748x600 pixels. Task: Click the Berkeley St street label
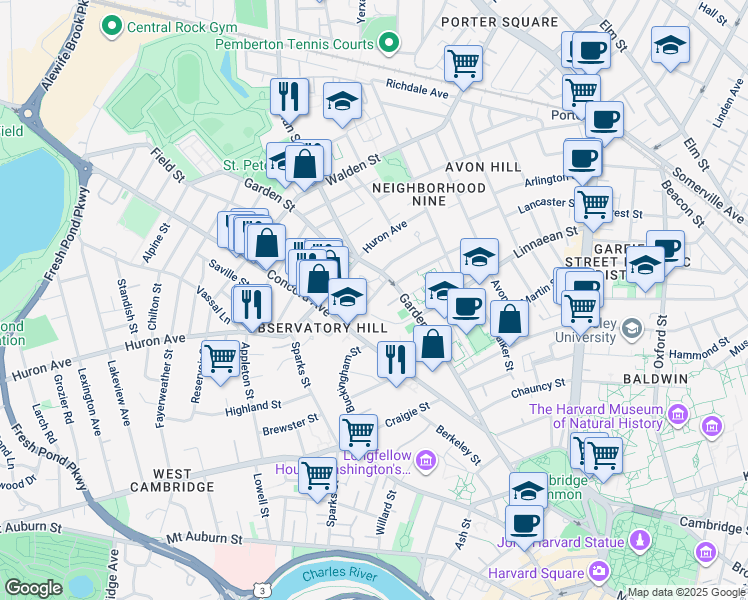458,445
